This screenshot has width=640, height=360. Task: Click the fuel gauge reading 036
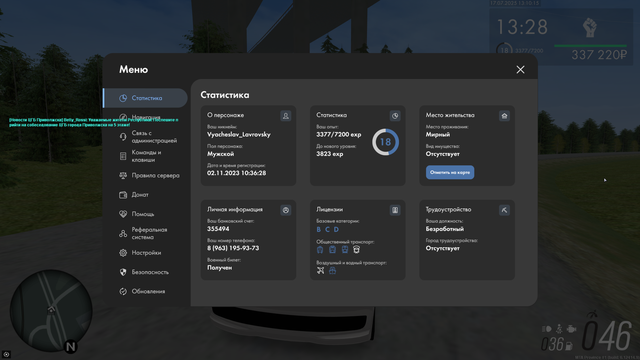click(x=552, y=344)
